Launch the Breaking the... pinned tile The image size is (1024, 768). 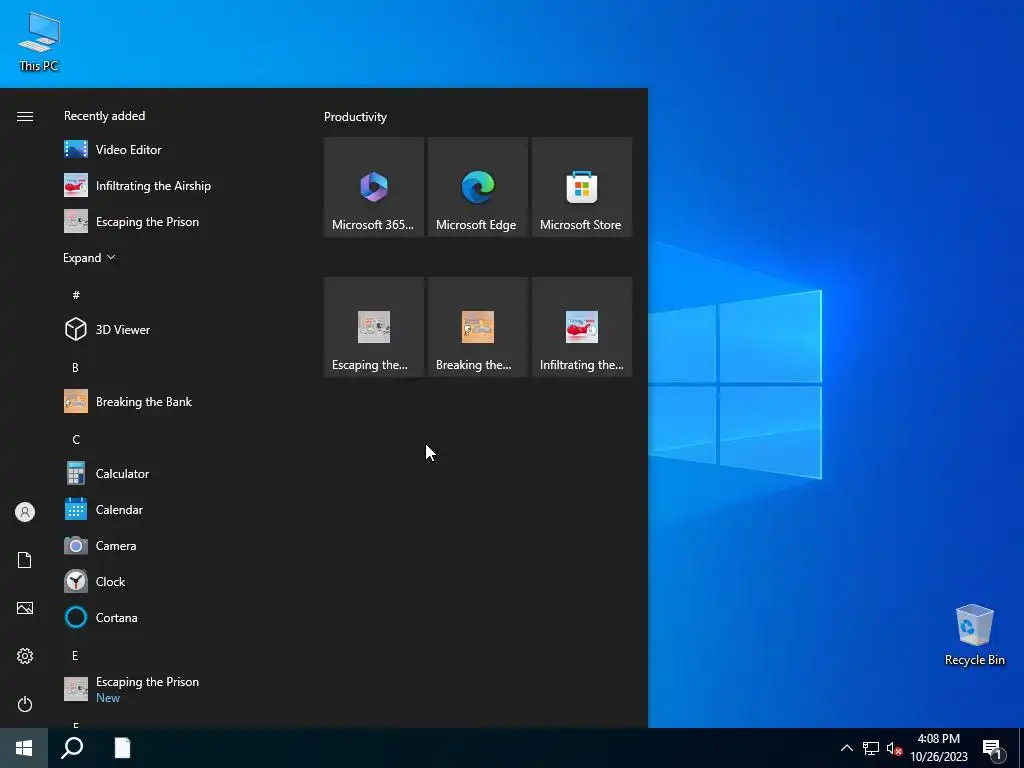[477, 327]
